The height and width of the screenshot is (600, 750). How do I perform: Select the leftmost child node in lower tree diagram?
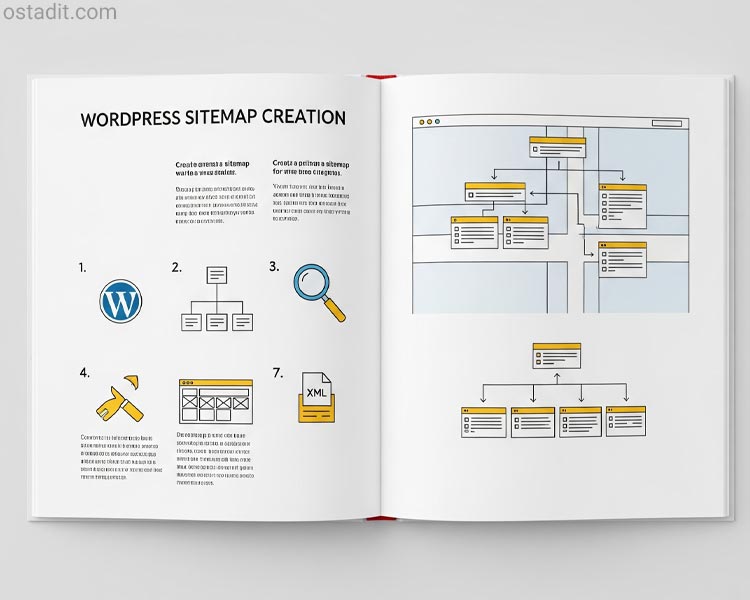pyautogui.click(x=484, y=422)
